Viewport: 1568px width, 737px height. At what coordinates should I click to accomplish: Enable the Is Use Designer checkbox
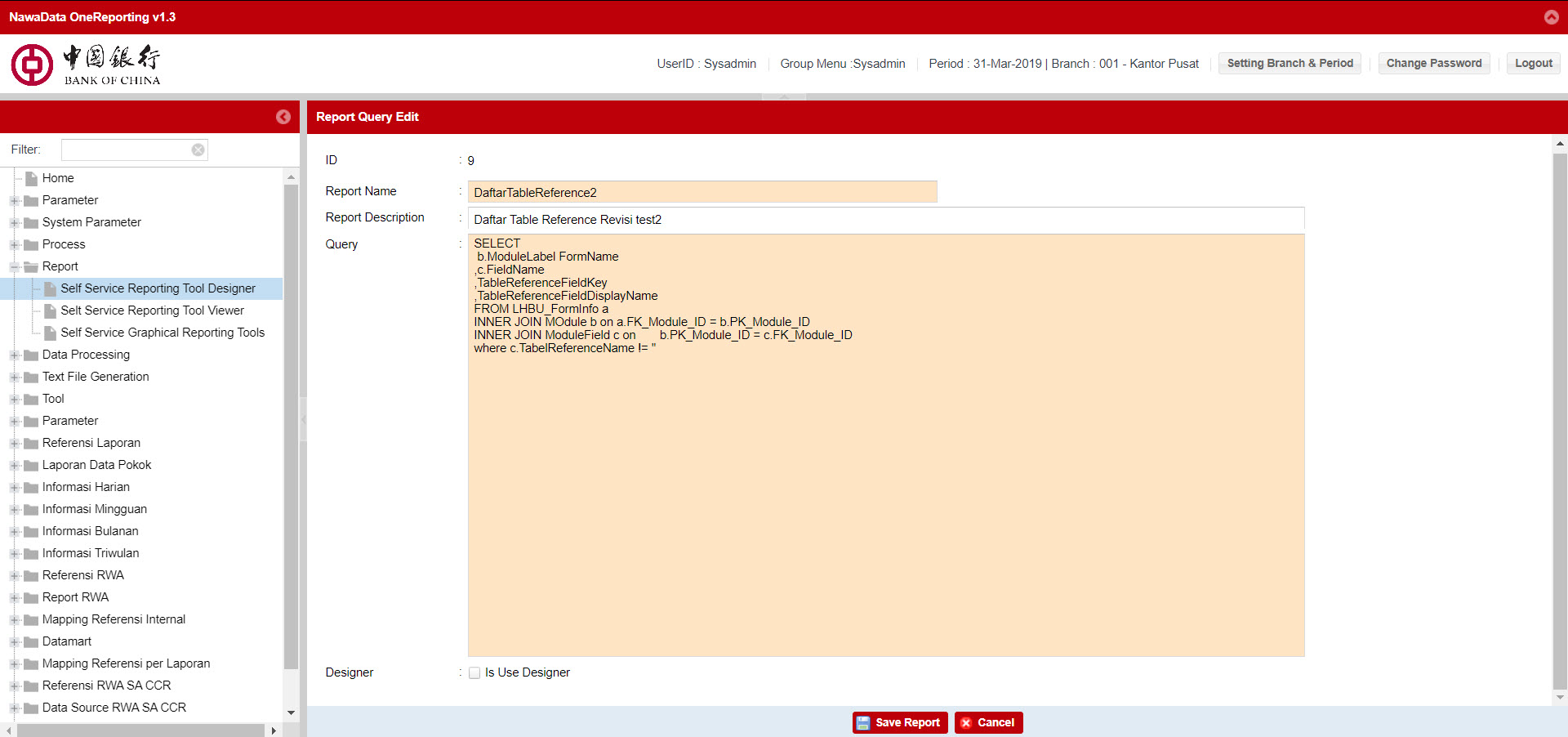pos(474,672)
